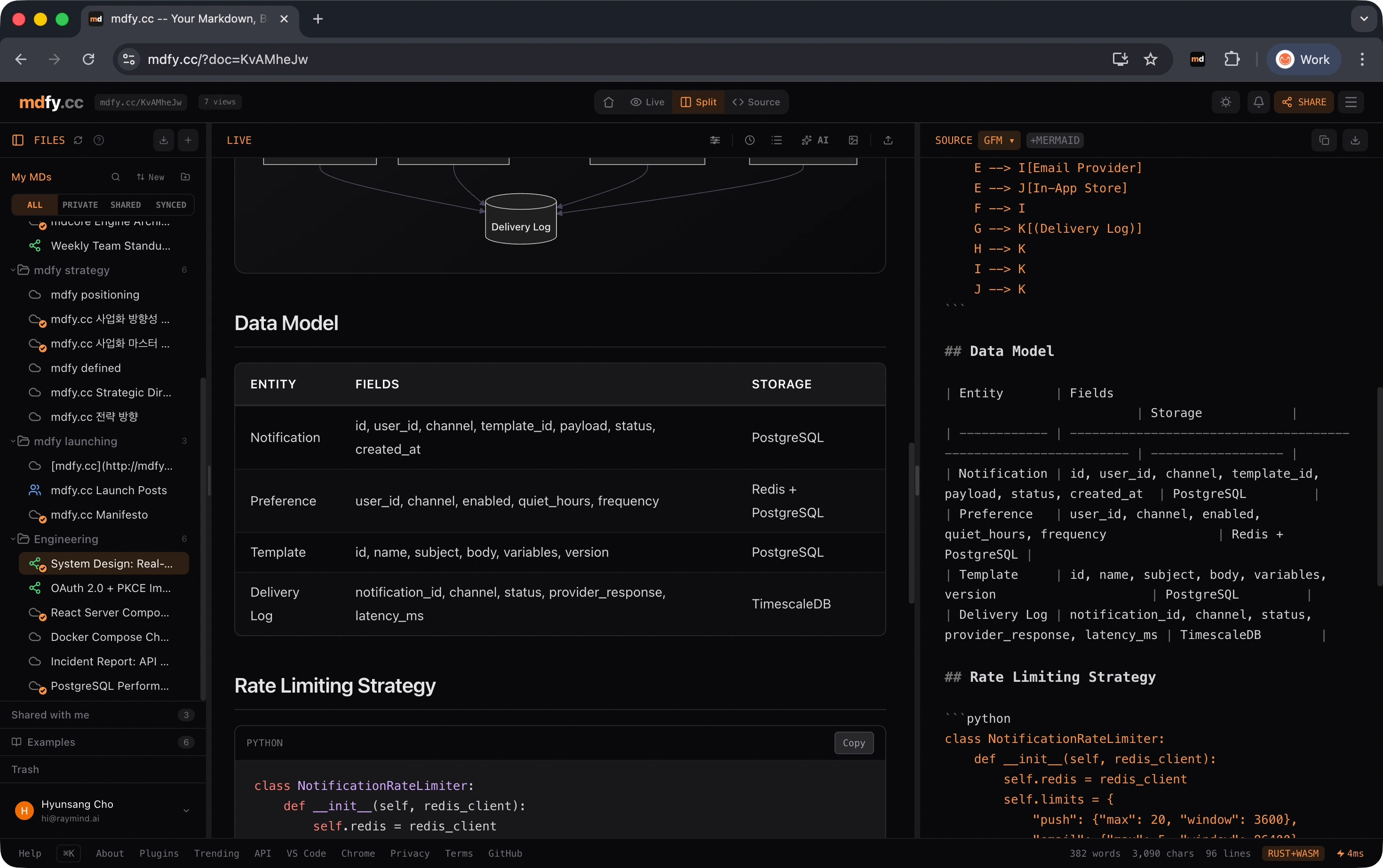Click the split pane divider handle
This screenshot has height=868, width=1383.
917,480
